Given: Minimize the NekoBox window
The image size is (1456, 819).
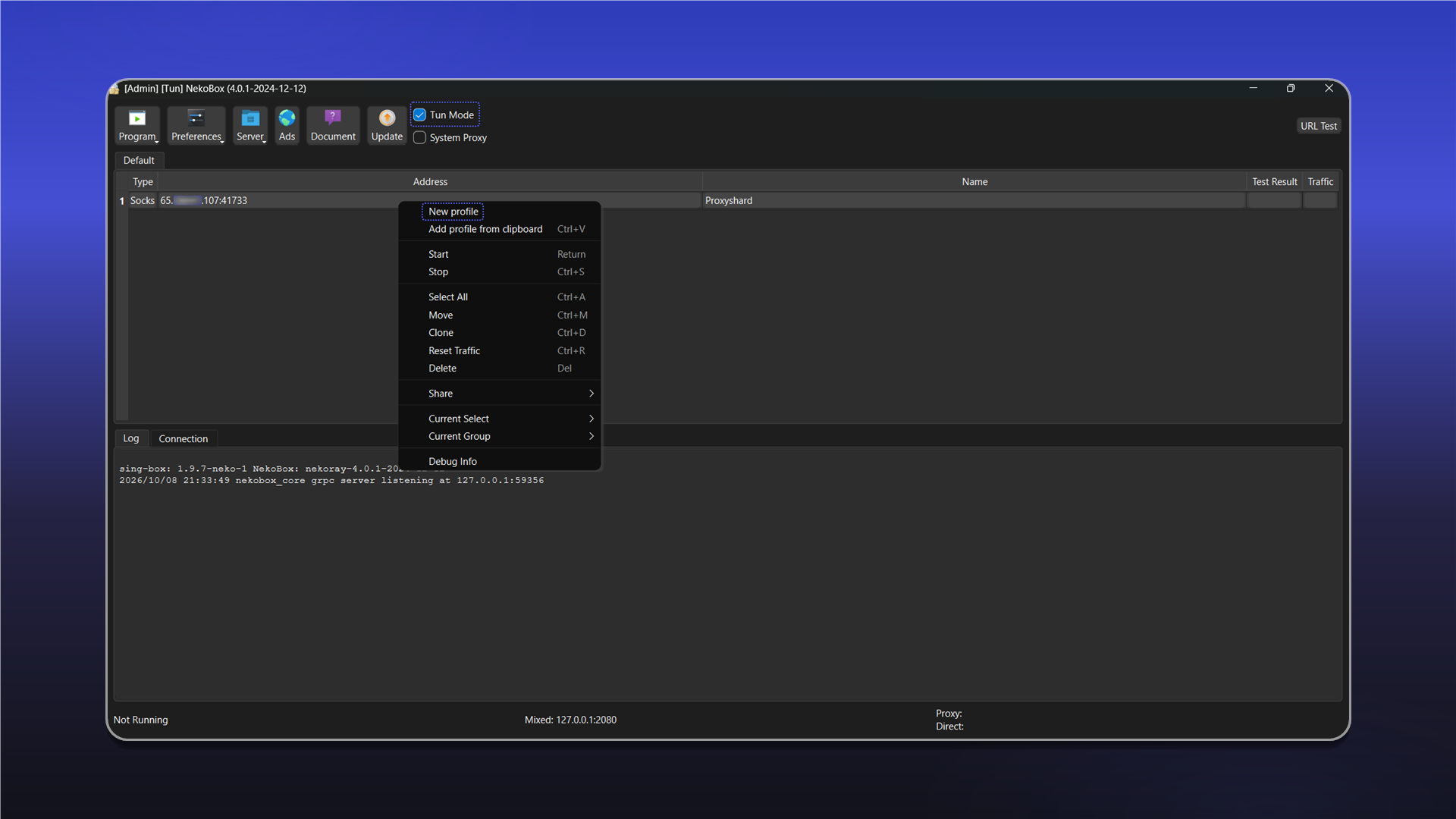Looking at the screenshot, I should tap(1254, 89).
